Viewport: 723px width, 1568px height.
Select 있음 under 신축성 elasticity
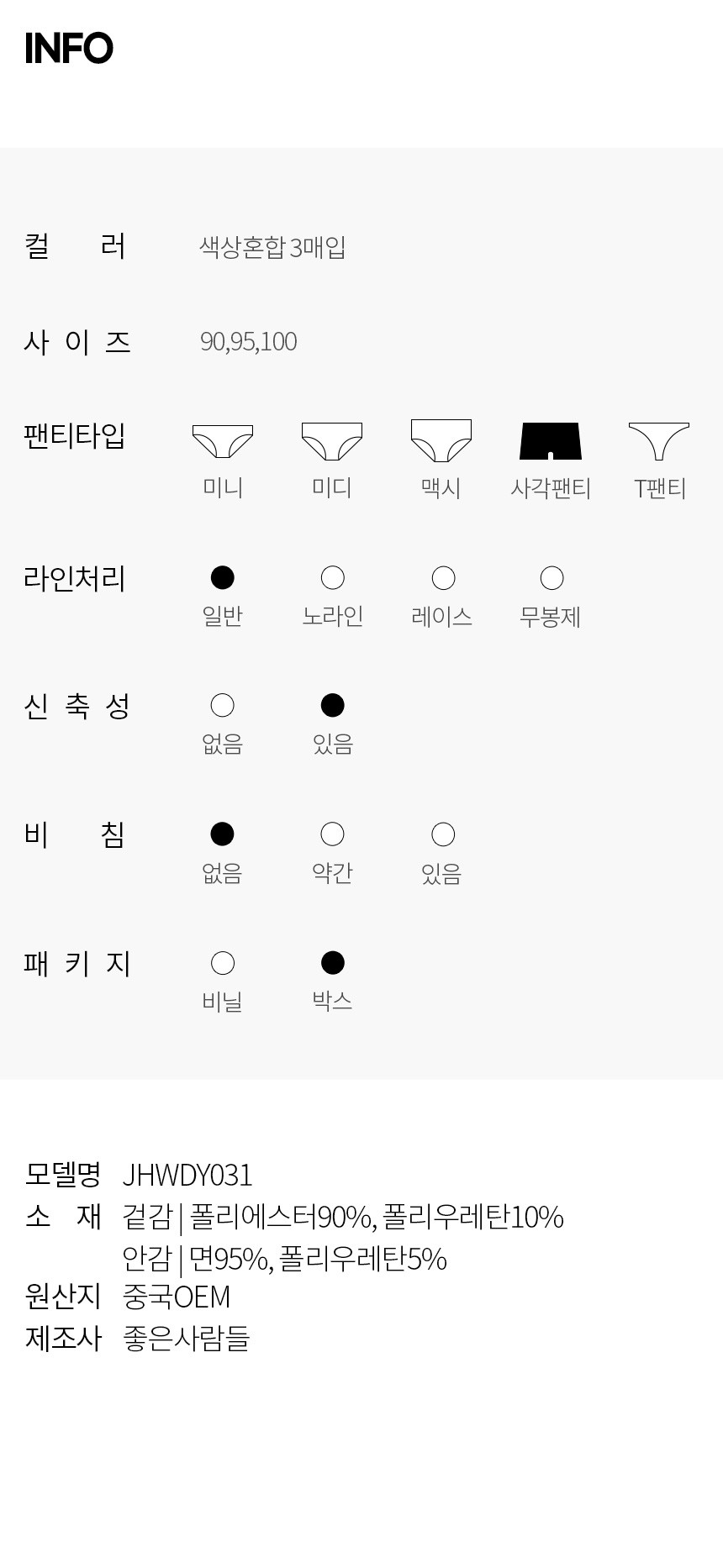[x=333, y=706]
